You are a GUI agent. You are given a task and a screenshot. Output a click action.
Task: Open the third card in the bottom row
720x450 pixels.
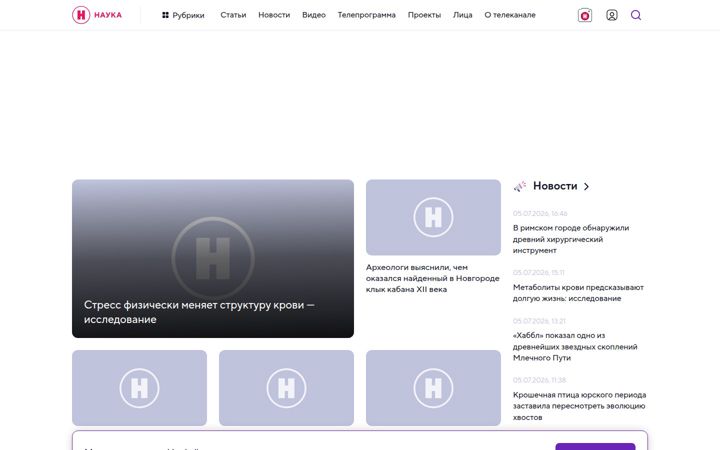pyautogui.click(x=433, y=388)
